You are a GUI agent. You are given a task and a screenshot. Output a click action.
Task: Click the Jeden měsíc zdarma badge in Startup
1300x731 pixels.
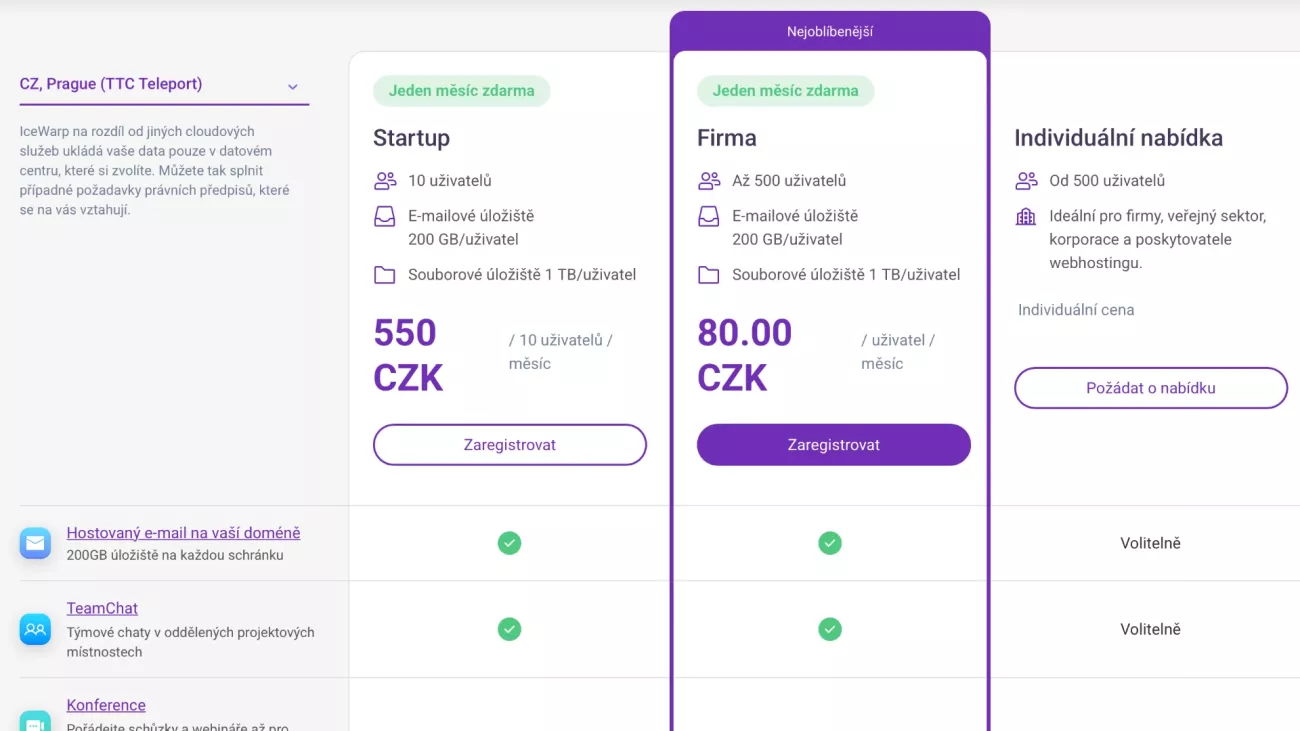point(462,91)
